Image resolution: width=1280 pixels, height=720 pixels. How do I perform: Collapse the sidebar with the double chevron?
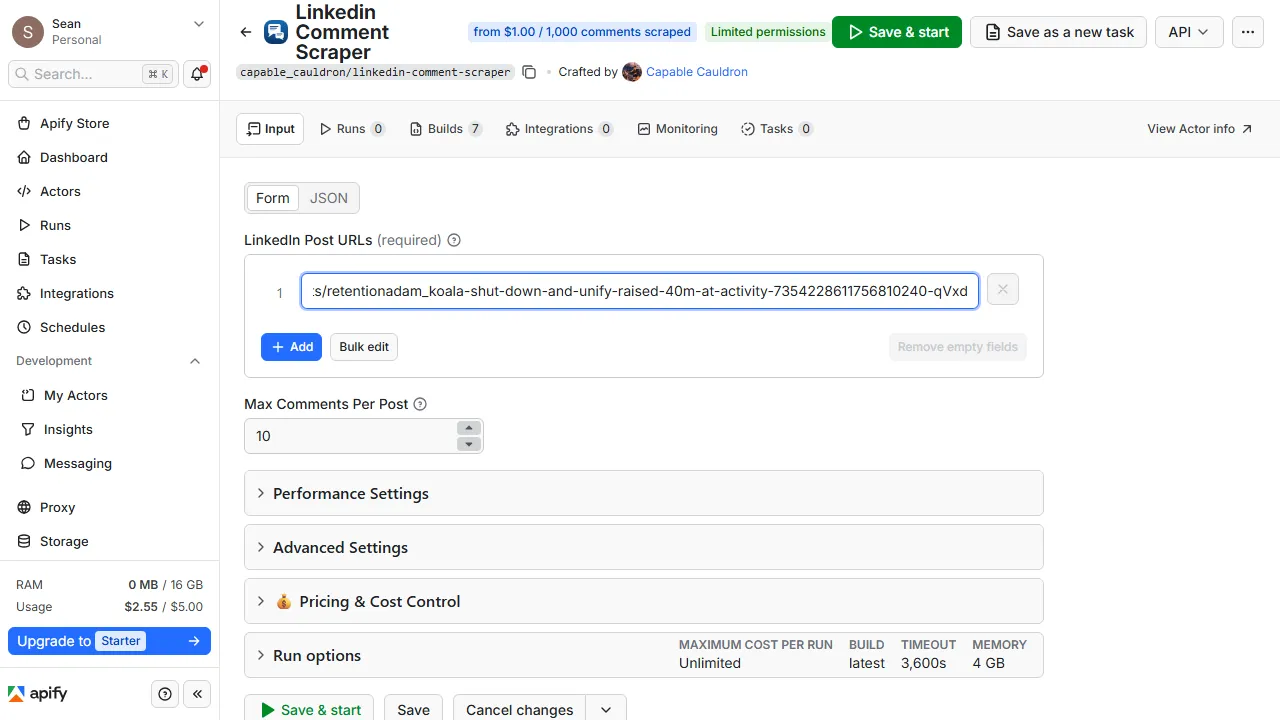197,694
